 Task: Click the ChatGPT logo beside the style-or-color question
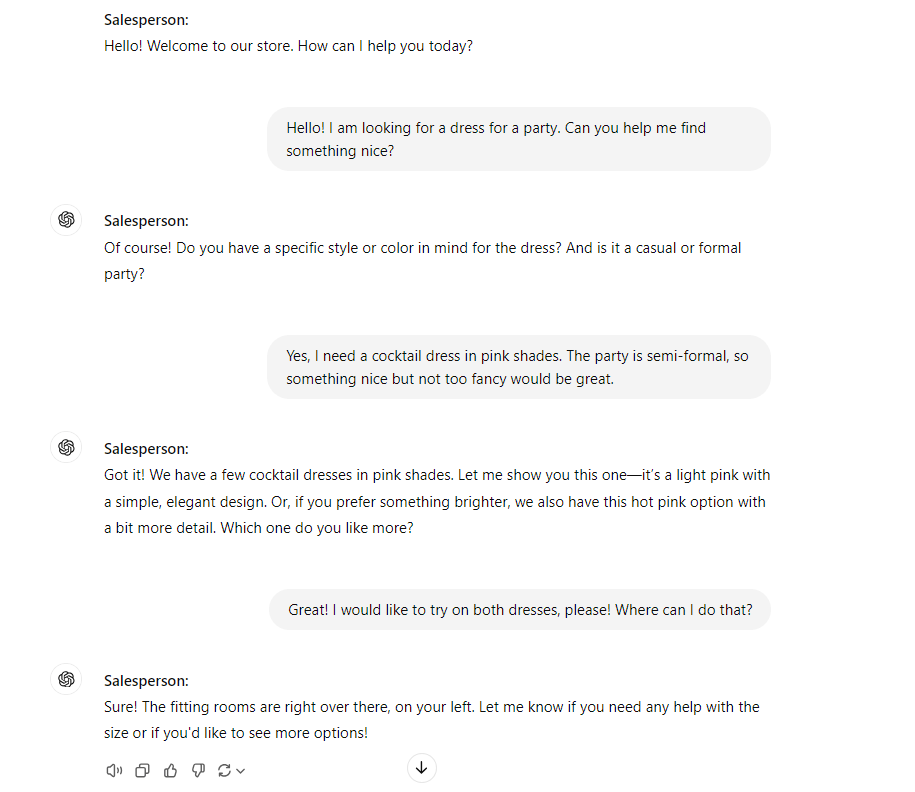(66, 220)
